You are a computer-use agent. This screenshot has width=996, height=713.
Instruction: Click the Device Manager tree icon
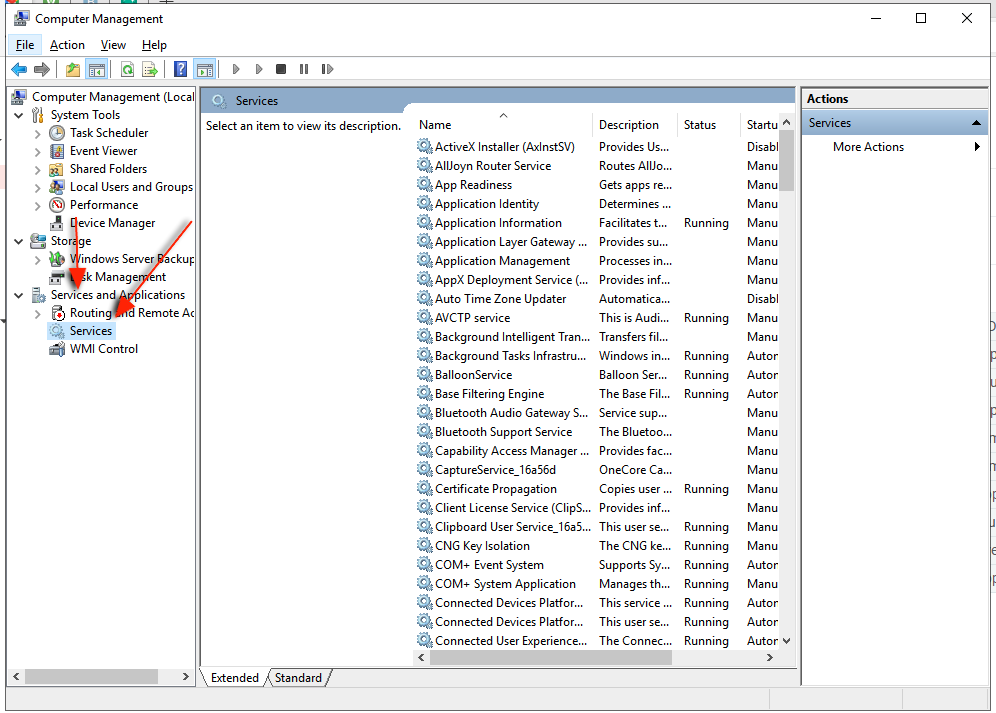point(57,223)
